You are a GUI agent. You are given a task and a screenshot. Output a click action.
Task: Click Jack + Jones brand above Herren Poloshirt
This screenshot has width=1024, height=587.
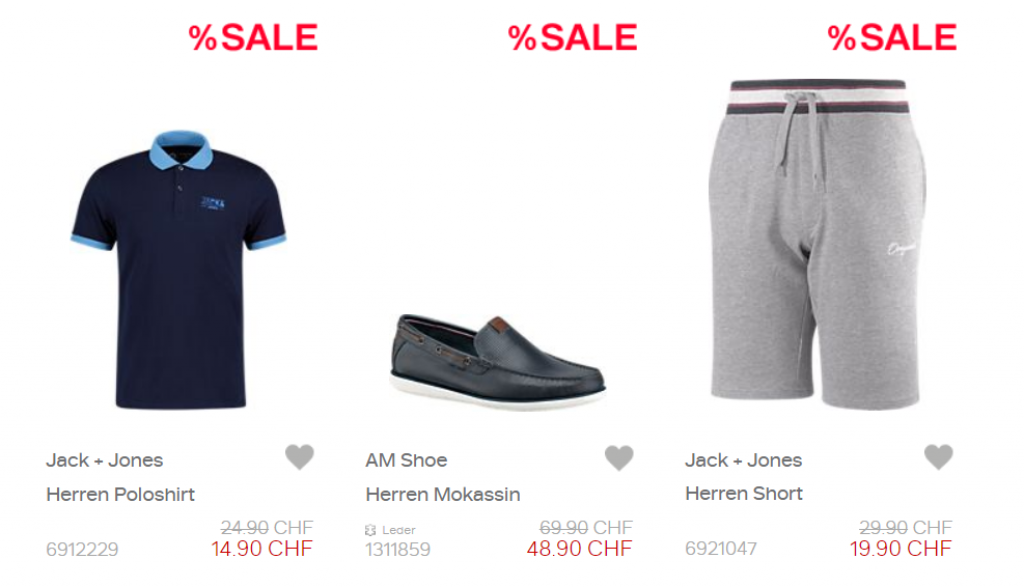[x=104, y=460]
